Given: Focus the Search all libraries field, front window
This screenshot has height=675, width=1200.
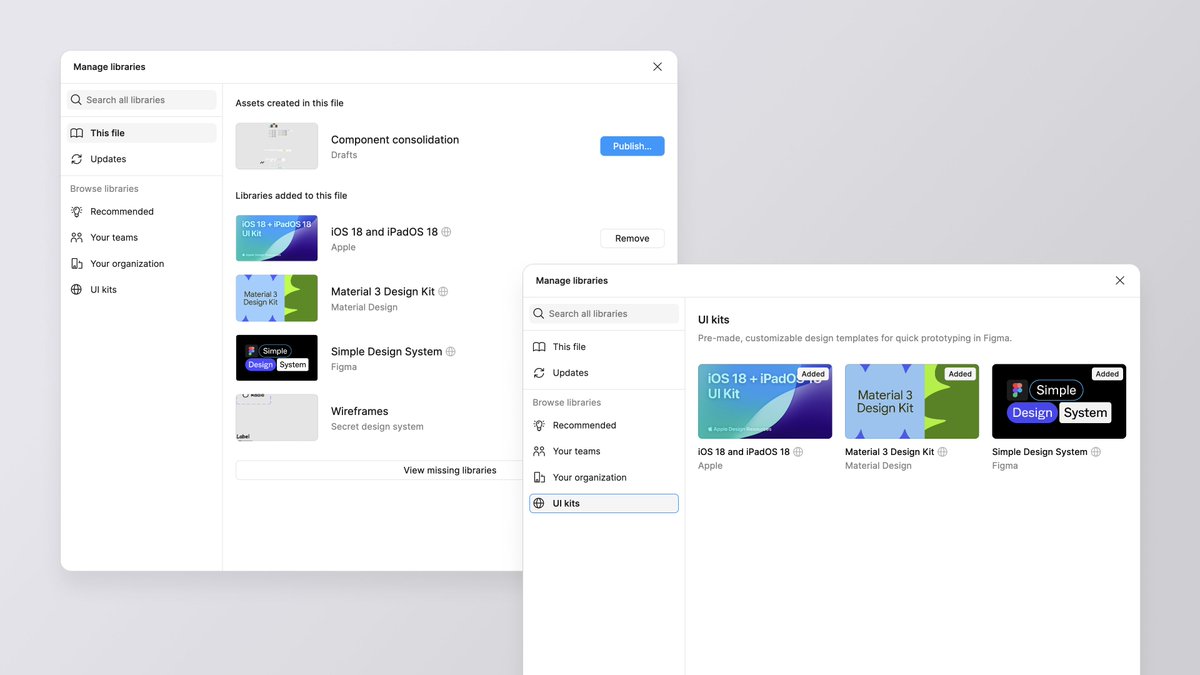Looking at the screenshot, I should (604, 314).
